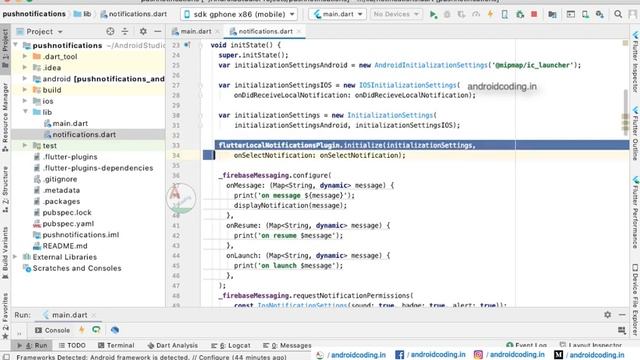The image size is (640, 360).
Task: Collapse the pushnotifications project root
Action: pyautogui.click(x=15, y=45)
